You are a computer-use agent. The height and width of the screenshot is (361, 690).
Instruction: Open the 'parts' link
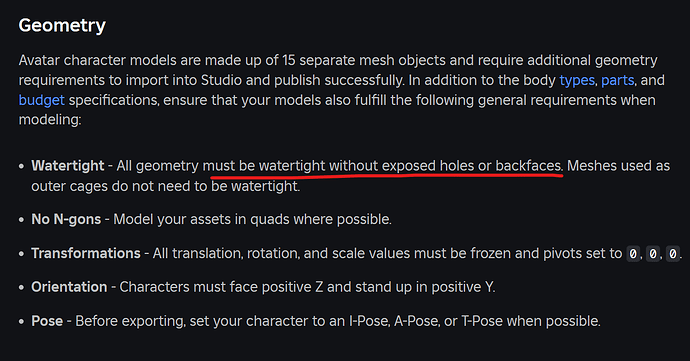(617, 81)
